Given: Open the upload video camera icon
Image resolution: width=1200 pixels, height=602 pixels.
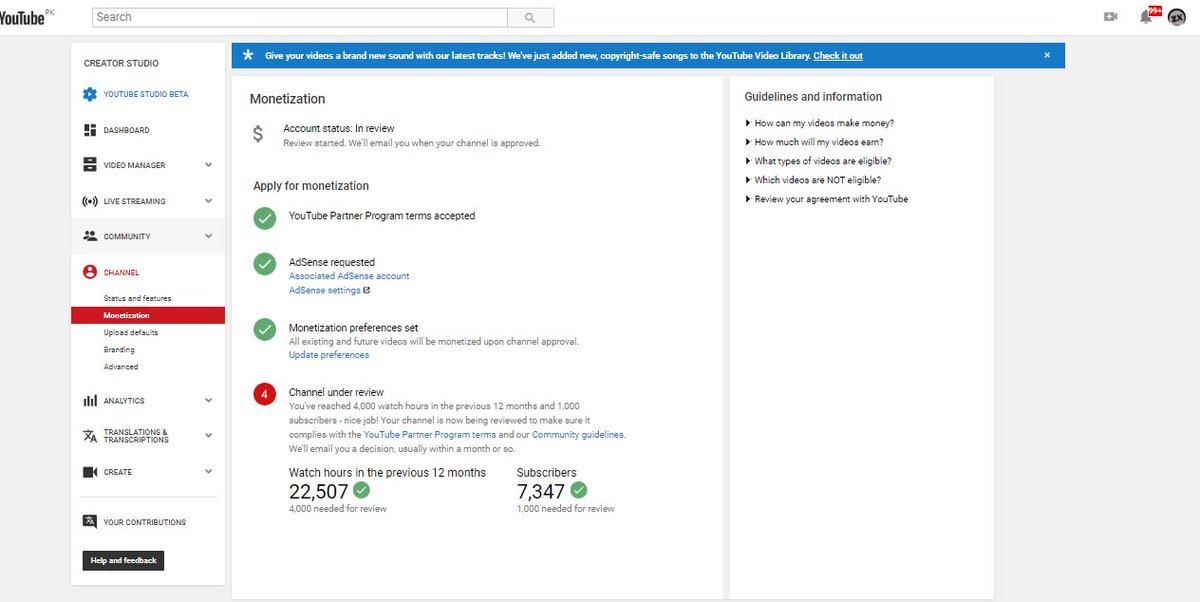Looking at the screenshot, I should click(1110, 17).
